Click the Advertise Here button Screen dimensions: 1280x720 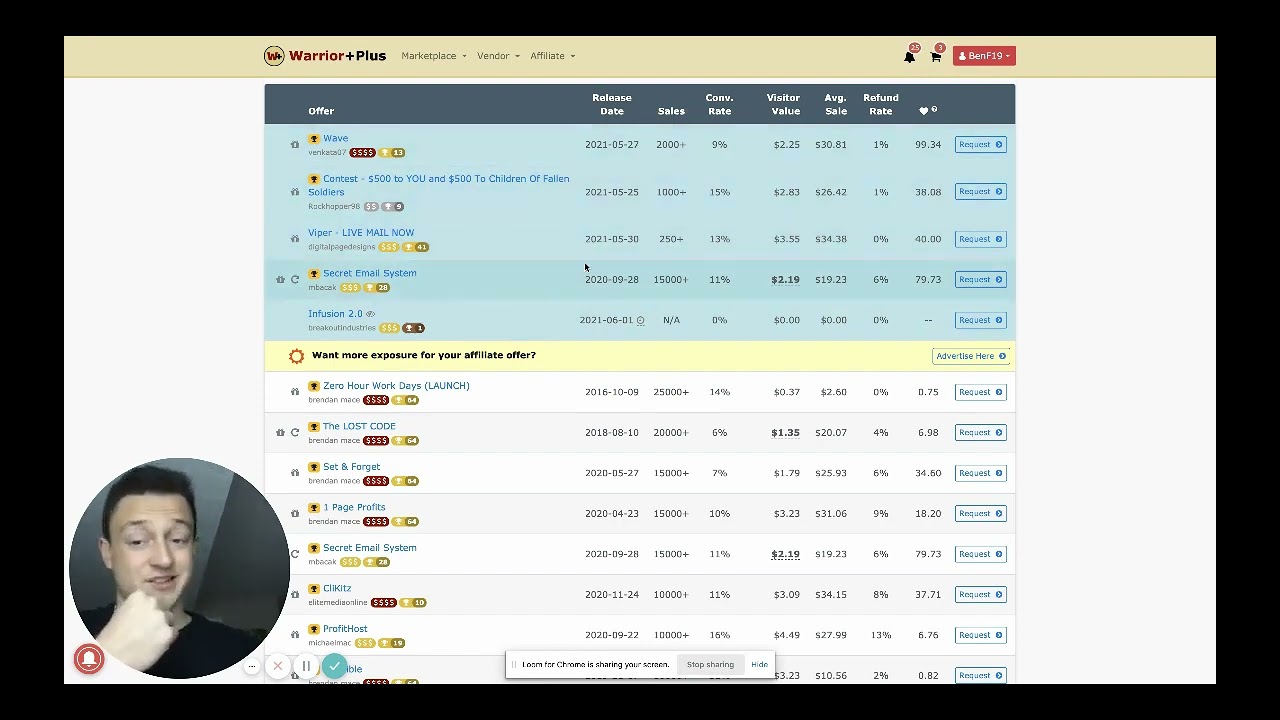(x=971, y=356)
